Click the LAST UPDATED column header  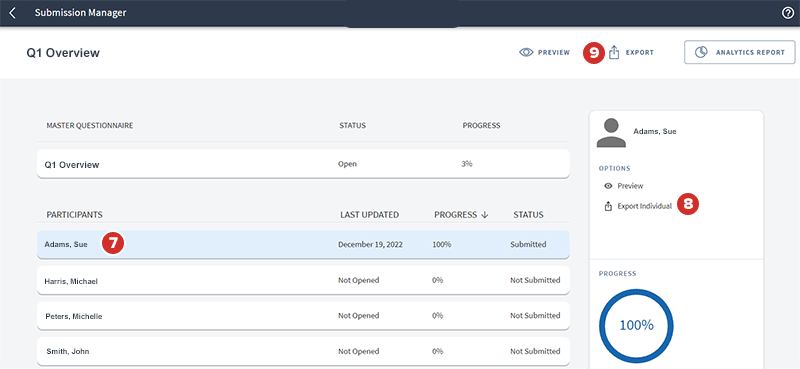pyautogui.click(x=369, y=215)
